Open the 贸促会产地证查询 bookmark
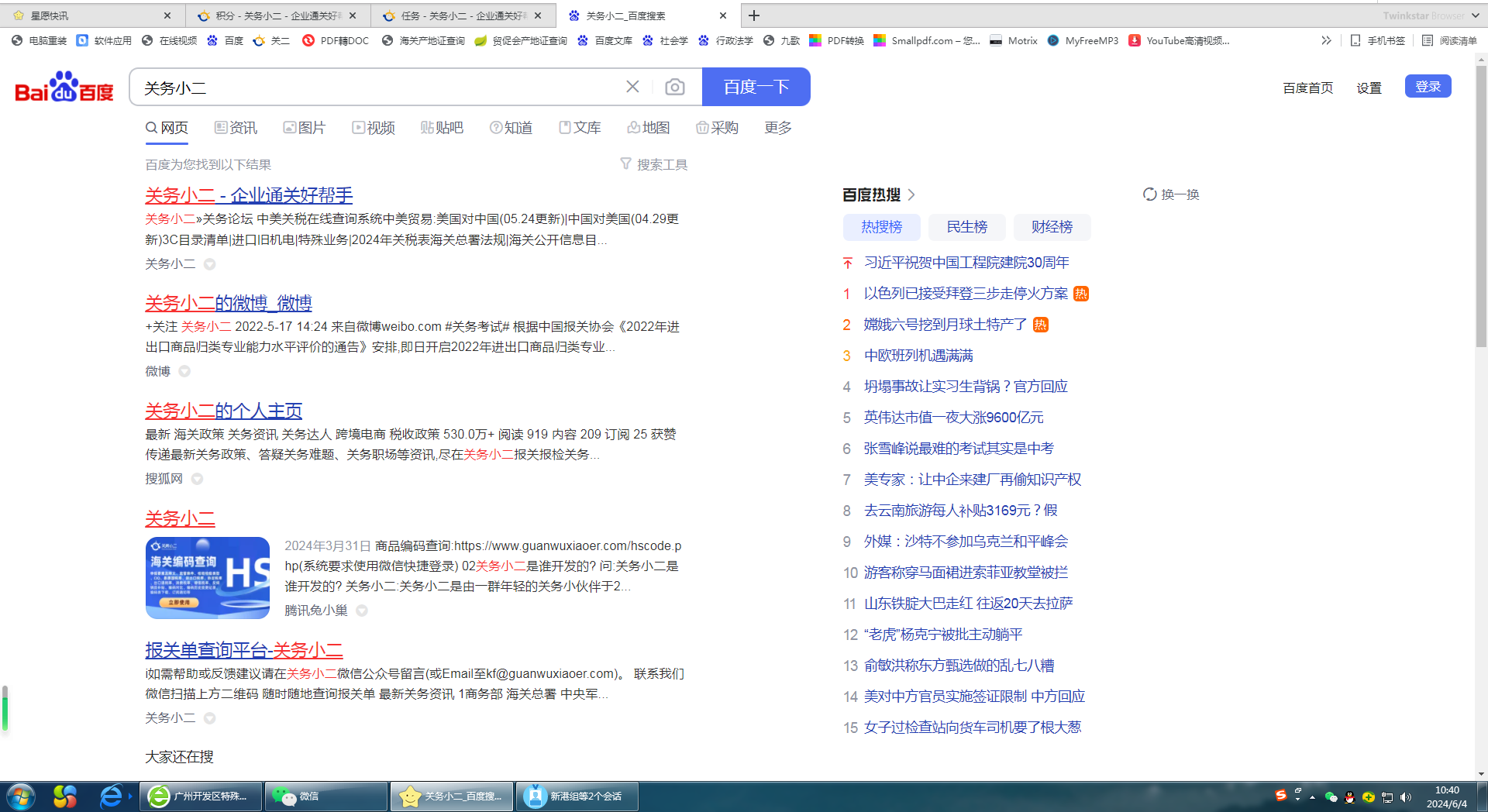1488x812 pixels. [521, 40]
